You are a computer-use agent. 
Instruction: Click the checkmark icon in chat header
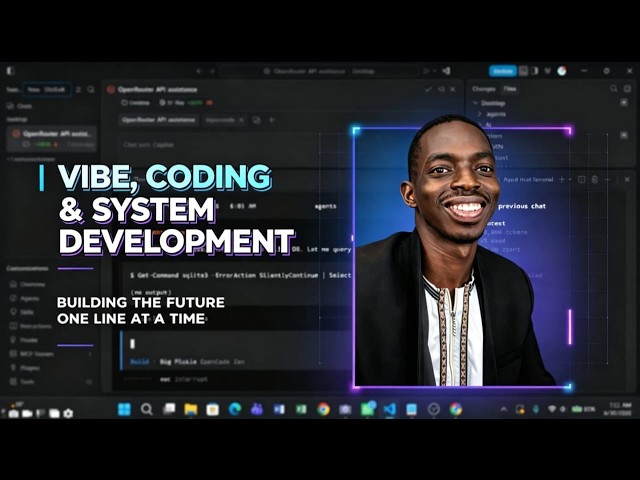pos(428,89)
